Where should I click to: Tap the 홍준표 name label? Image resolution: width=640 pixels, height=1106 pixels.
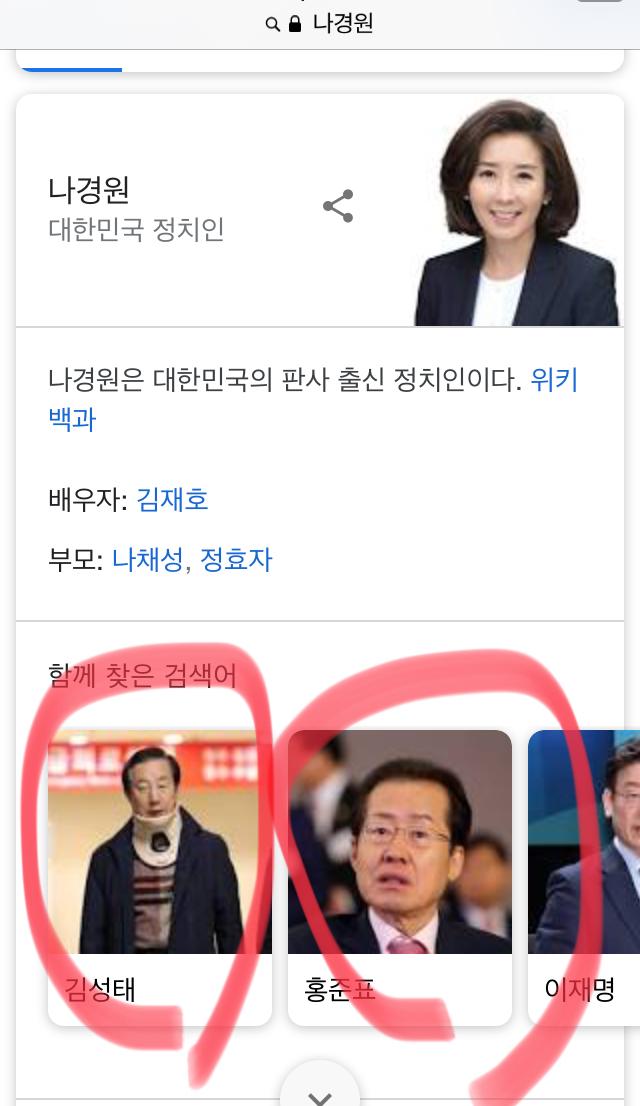click(x=339, y=989)
